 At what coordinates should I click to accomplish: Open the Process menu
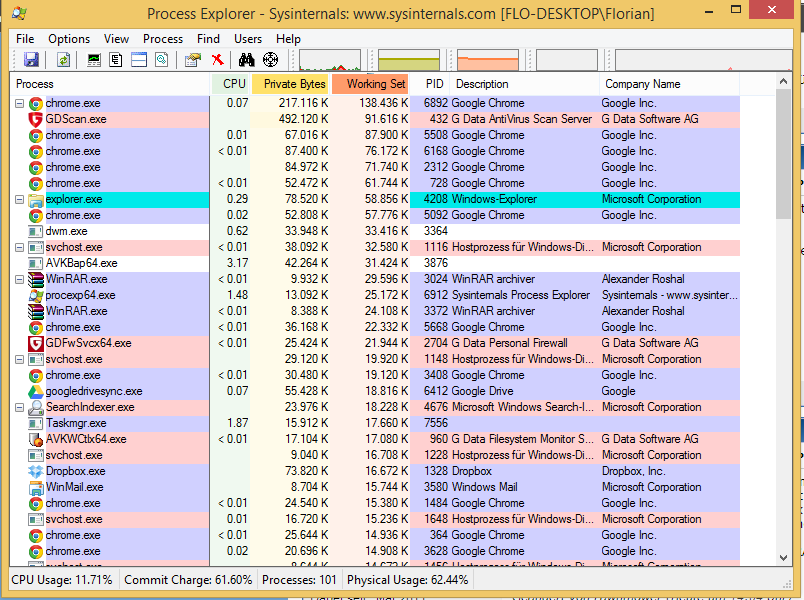point(163,39)
